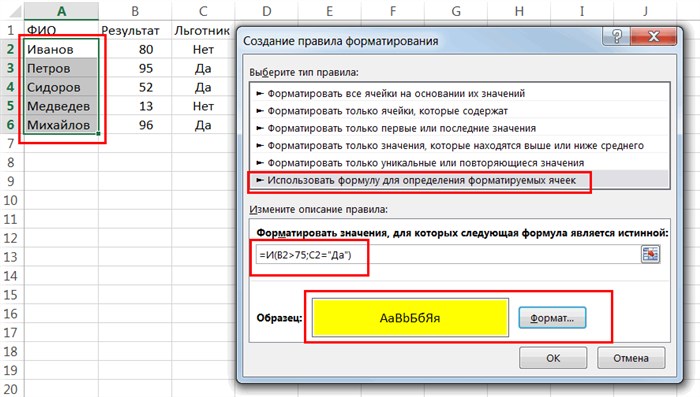
Task: Select 'Использовать формулу для определения форматируемых ячеек'
Action: point(459,180)
